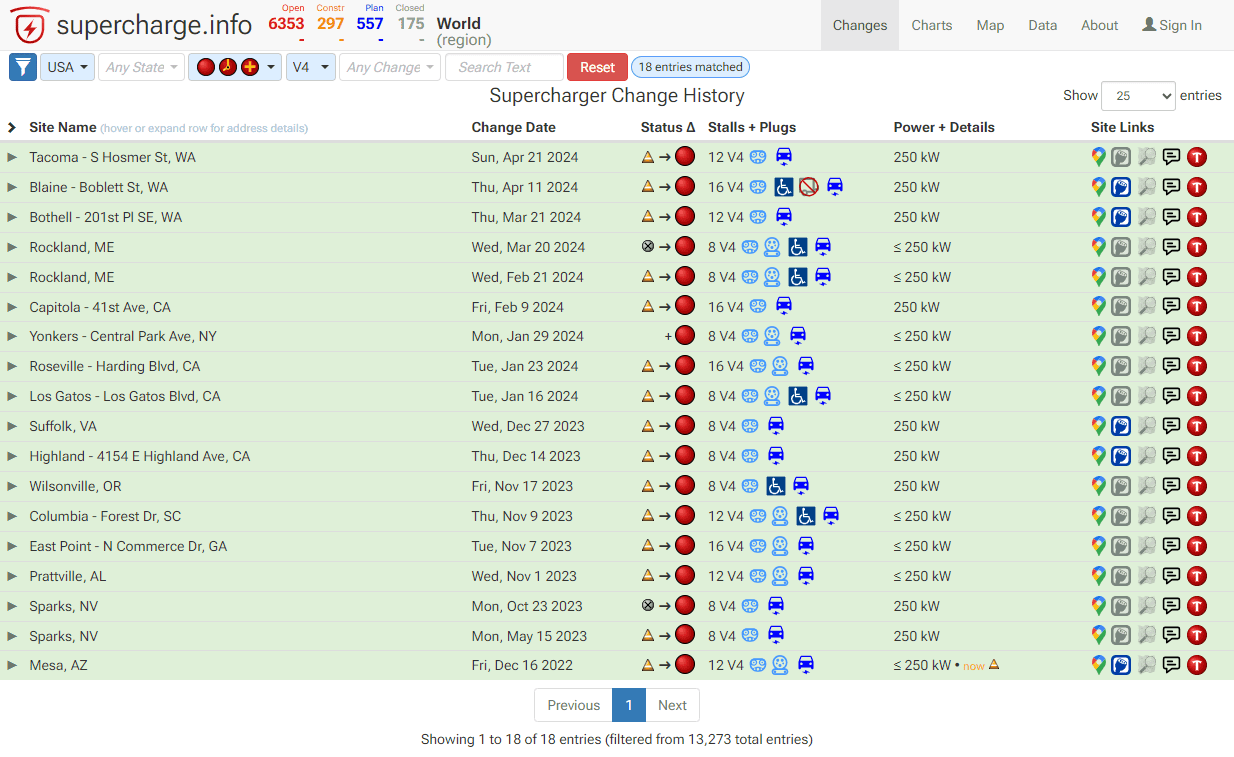Expand the Tacoma - S Hosmer St row
Image resolution: width=1234 pixels, height=757 pixels.
click(12, 157)
